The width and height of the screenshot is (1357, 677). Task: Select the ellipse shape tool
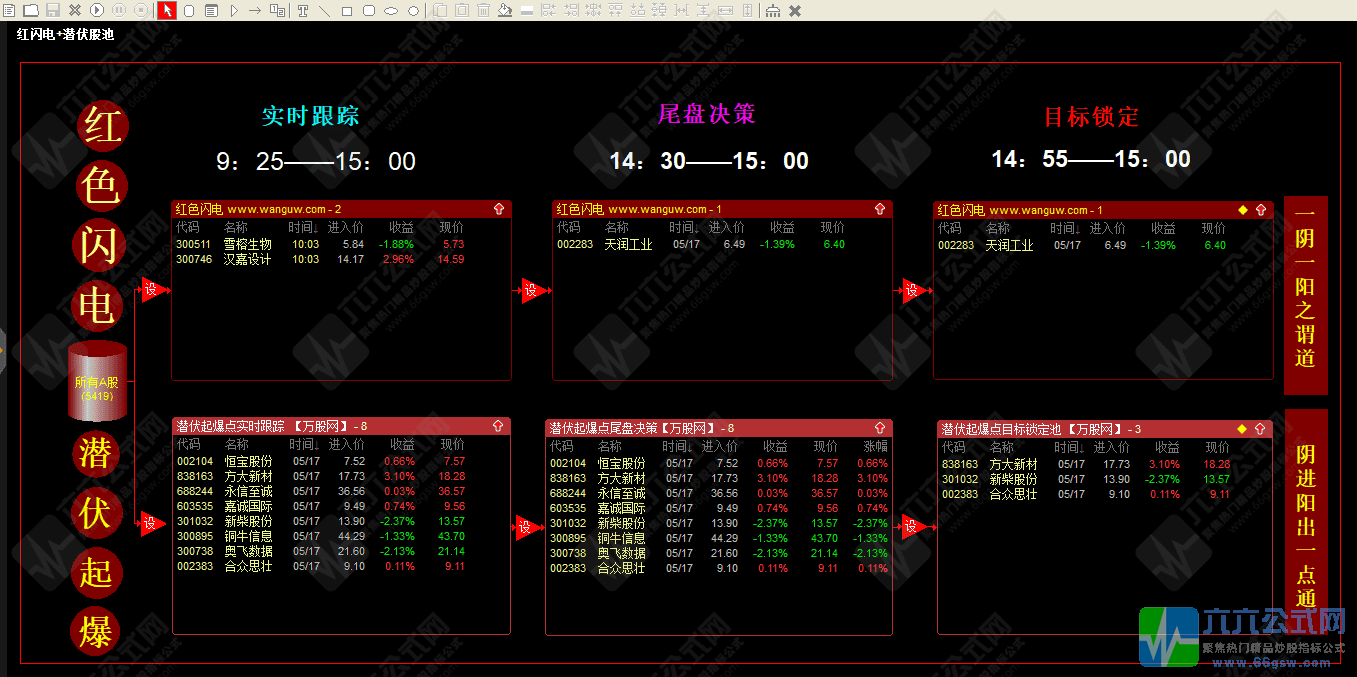(390, 10)
